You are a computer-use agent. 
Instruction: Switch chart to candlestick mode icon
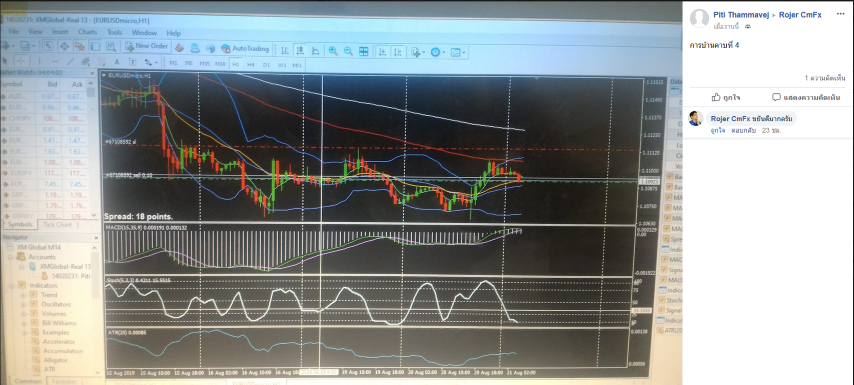pos(300,51)
